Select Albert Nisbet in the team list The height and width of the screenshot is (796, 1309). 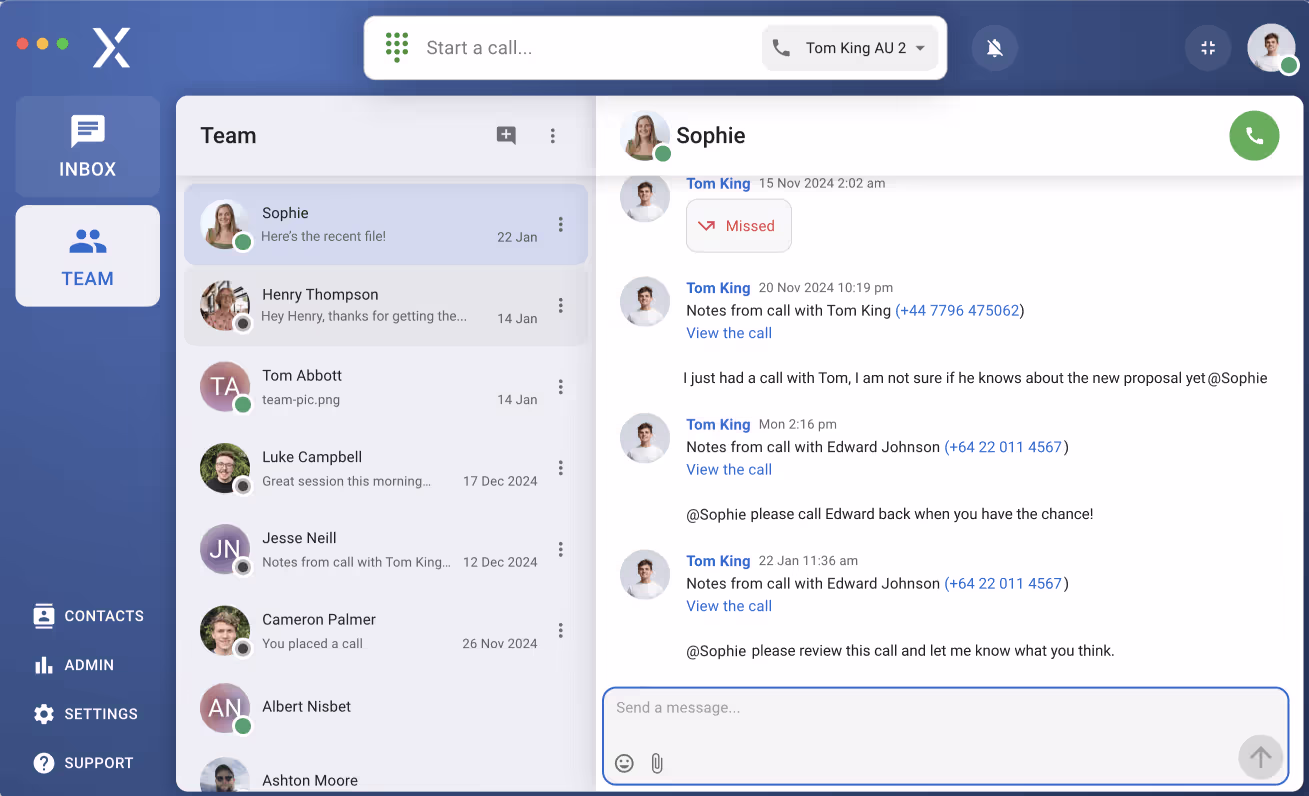[386, 708]
